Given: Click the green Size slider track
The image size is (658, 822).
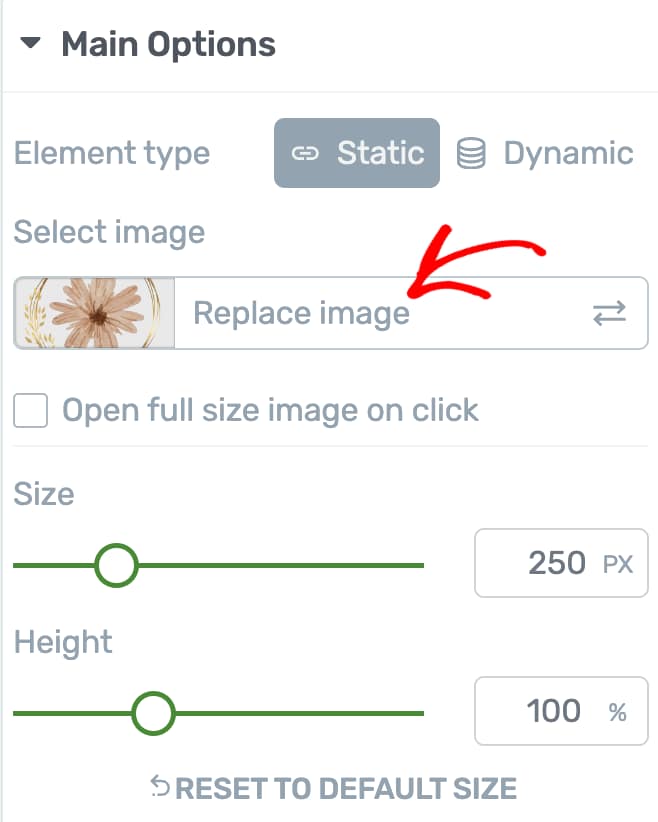Looking at the screenshot, I should click(x=300, y=565).
